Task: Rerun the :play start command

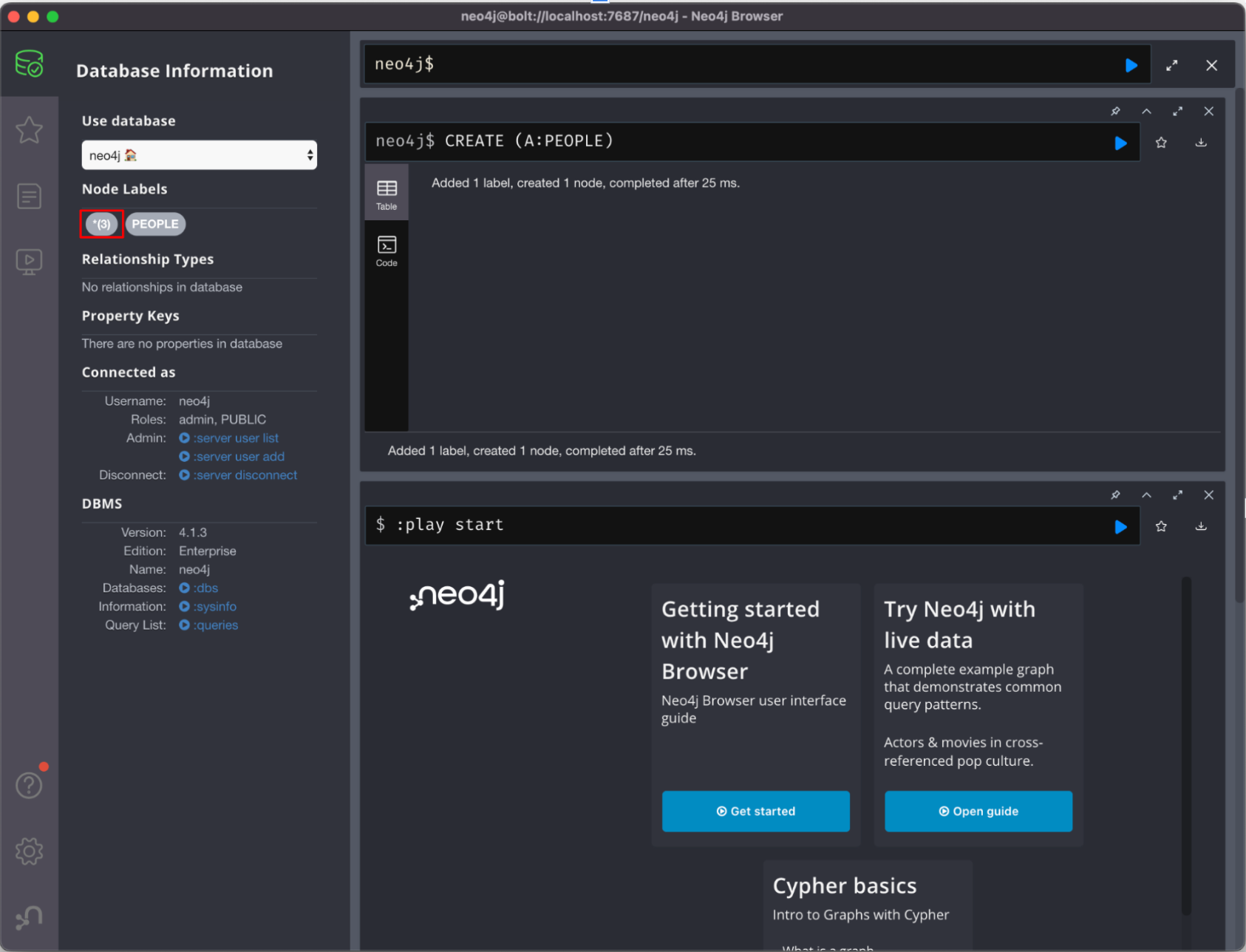Action: pyautogui.click(x=1120, y=526)
